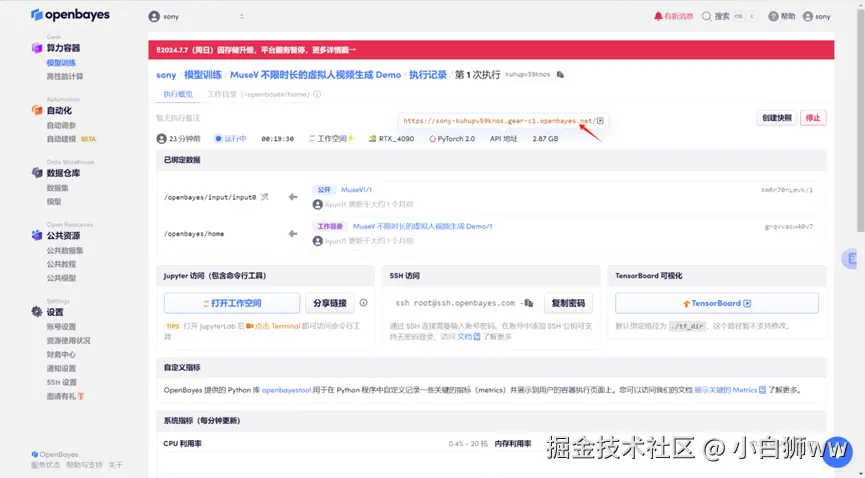Stop the execution with 停止 button
Screen dimensions: 865x478
813,118
